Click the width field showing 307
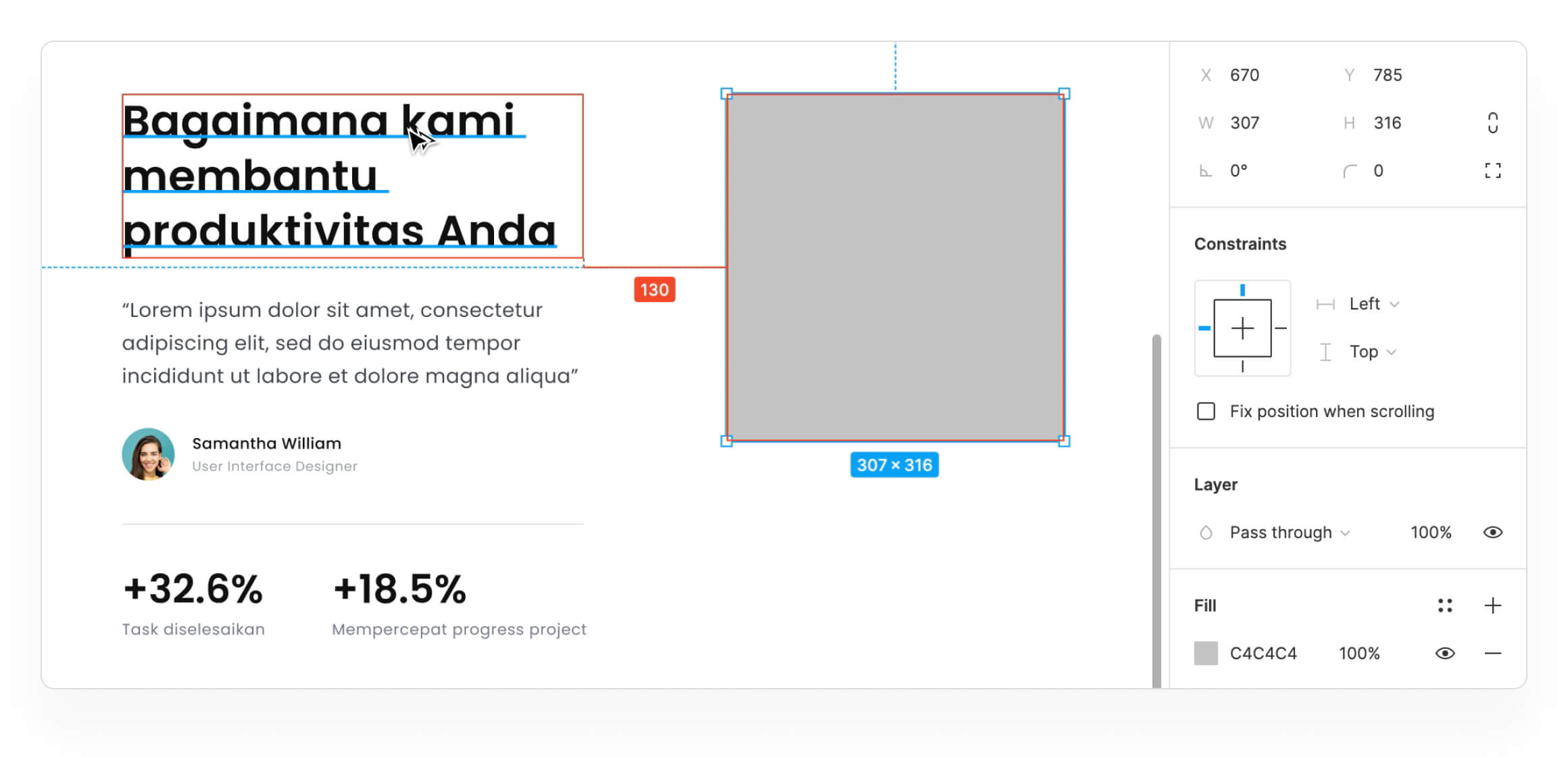Viewport: 1568px width, 757px height. (1244, 123)
